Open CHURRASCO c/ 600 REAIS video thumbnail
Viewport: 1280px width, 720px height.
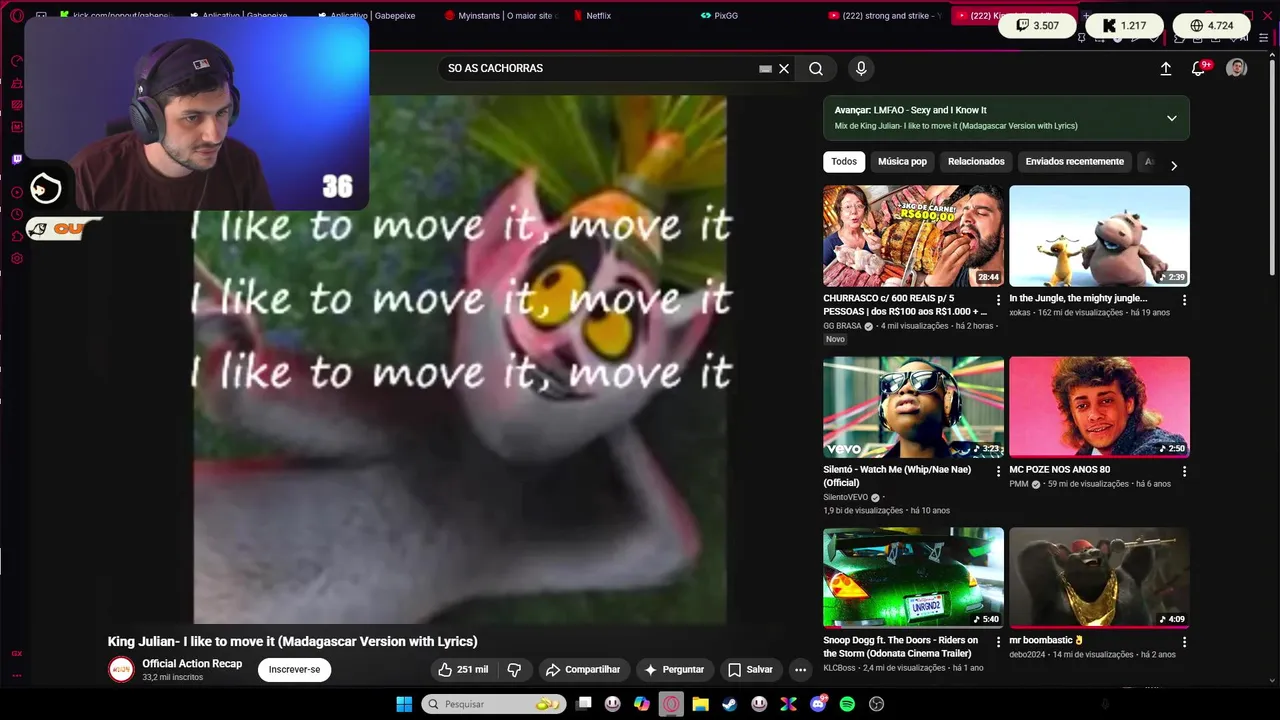pos(913,236)
